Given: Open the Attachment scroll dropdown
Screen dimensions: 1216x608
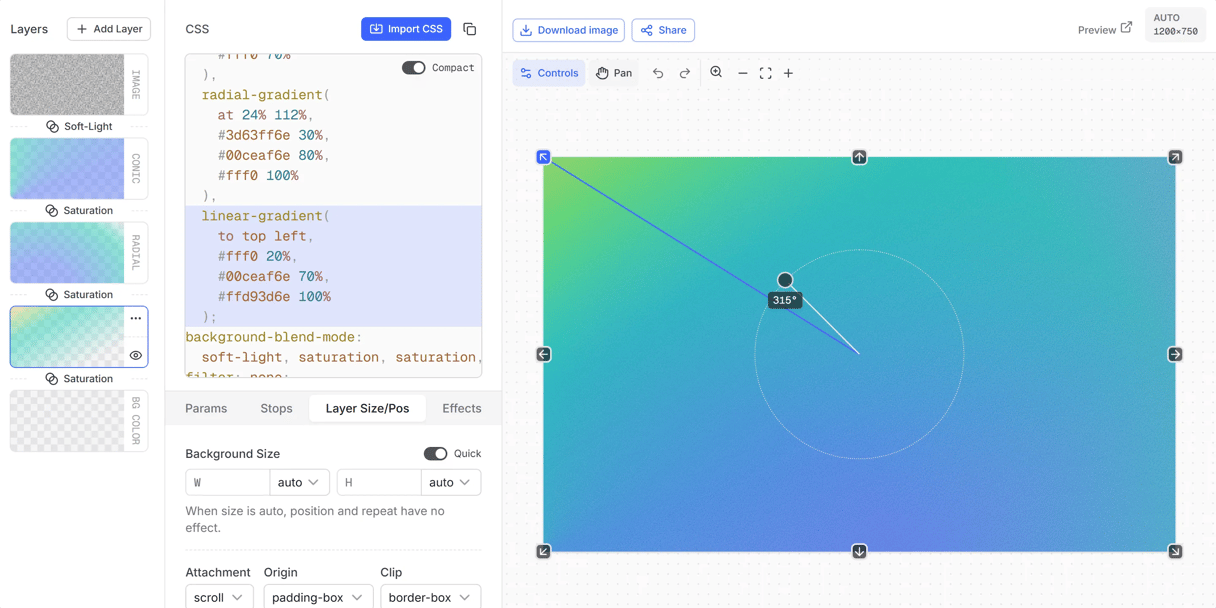Looking at the screenshot, I should (x=218, y=596).
